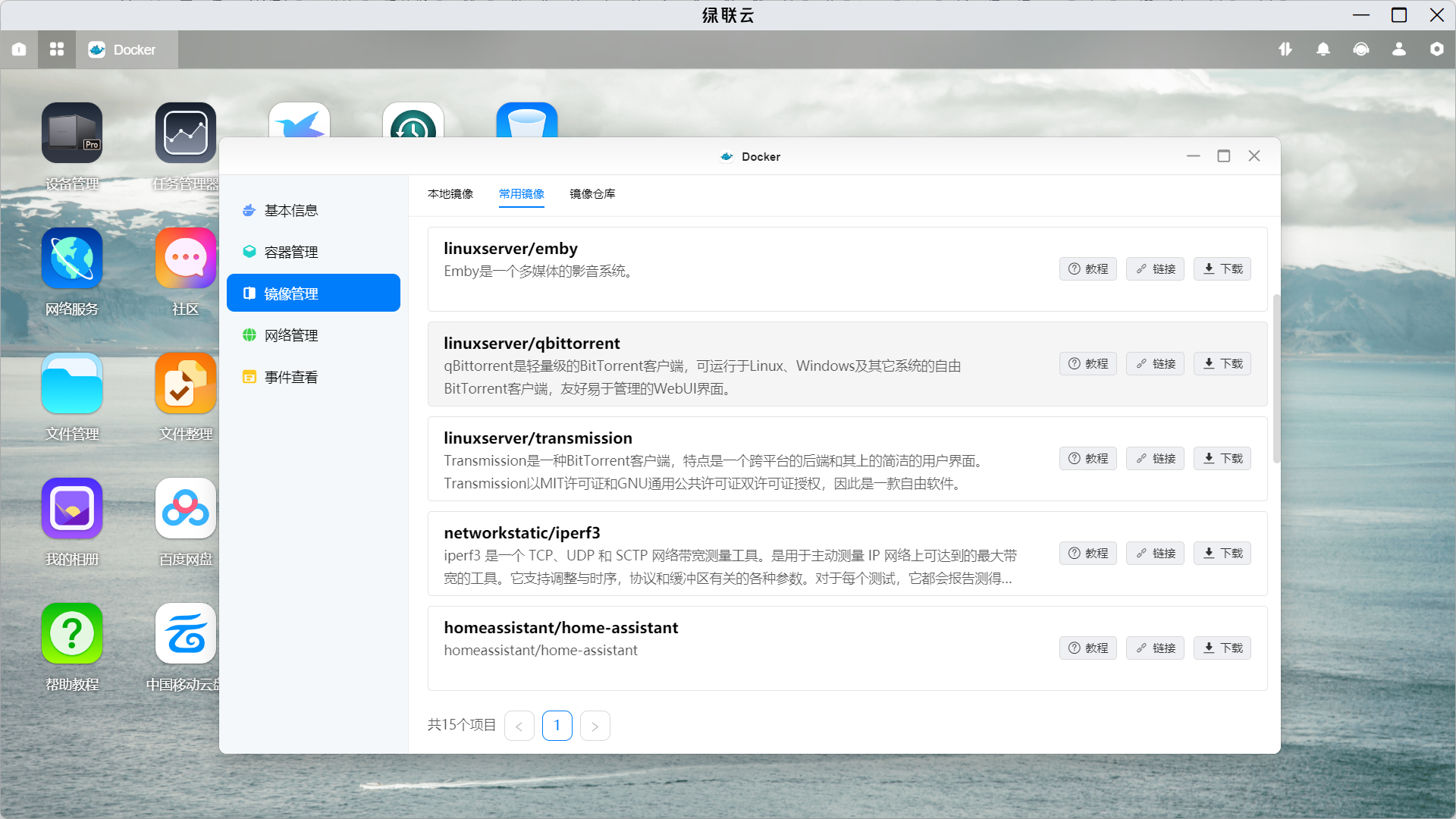Open the transfer tasks arrows icon
Screen dimensions: 1456x819
[x=1285, y=49]
